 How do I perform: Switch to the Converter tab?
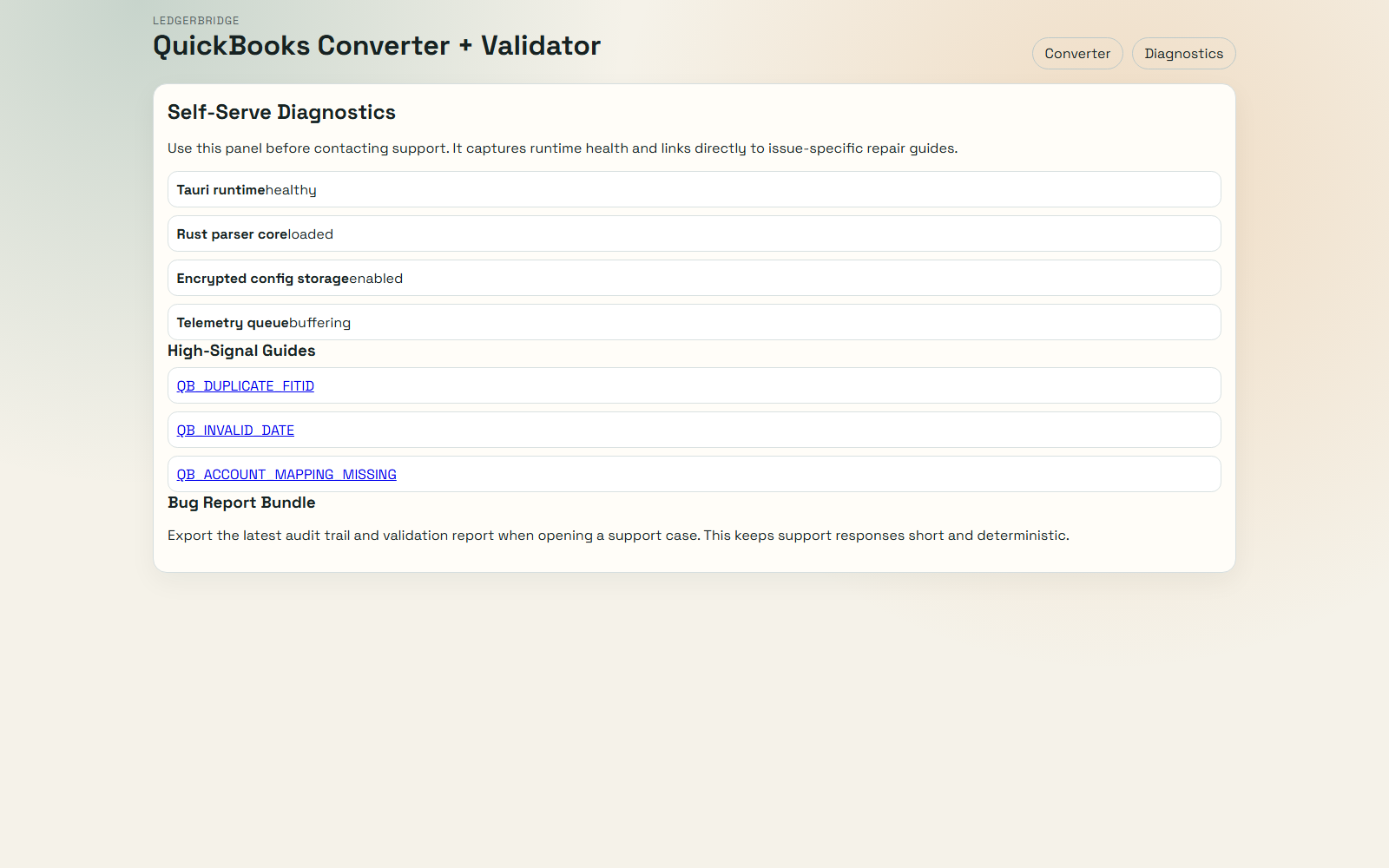[x=1076, y=54]
